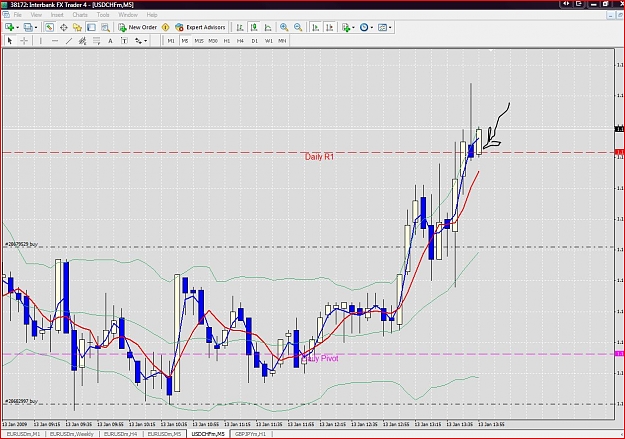Open the Insert menu
The image size is (625, 439).
[57, 15]
